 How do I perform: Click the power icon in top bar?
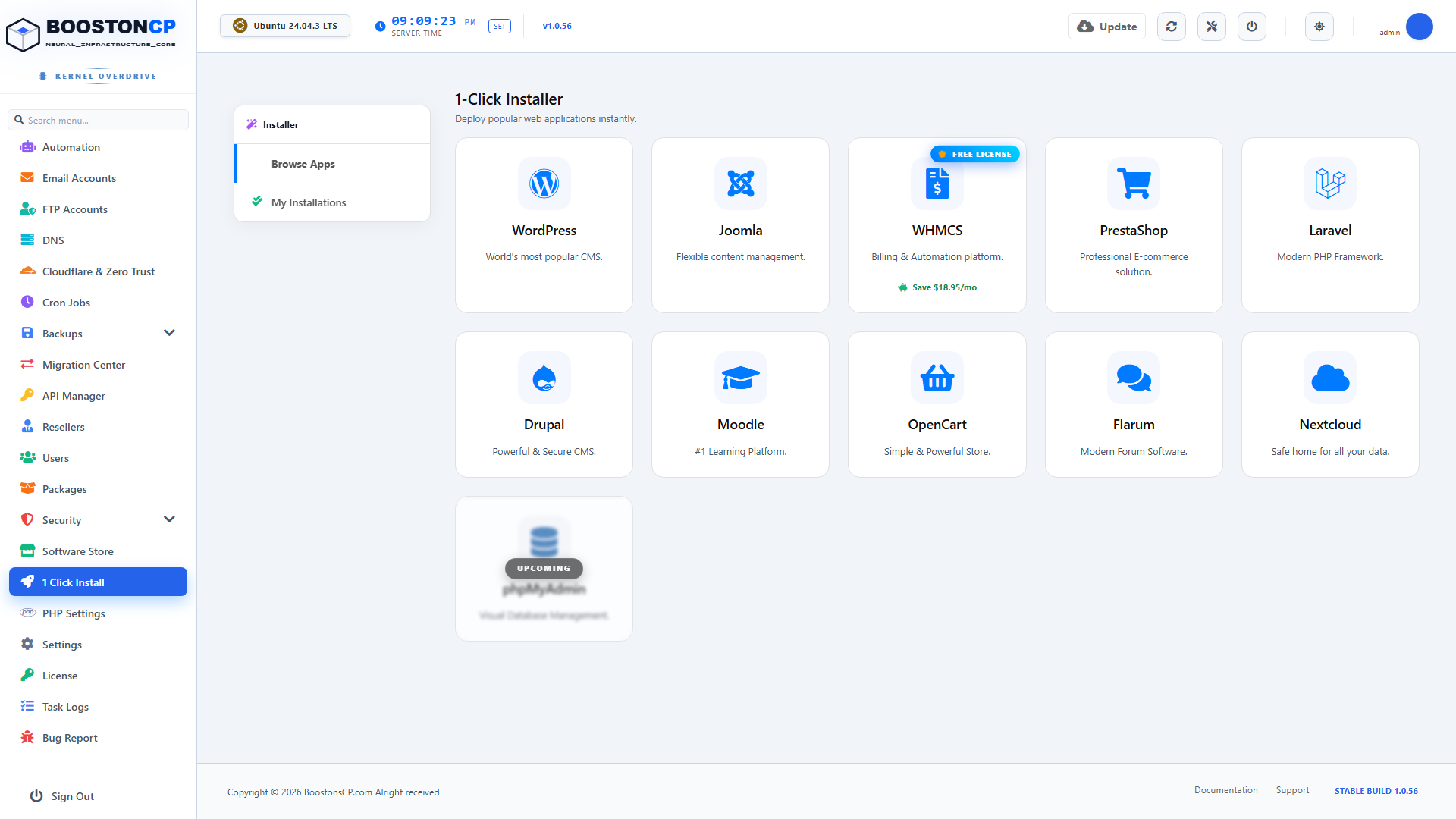1252,27
